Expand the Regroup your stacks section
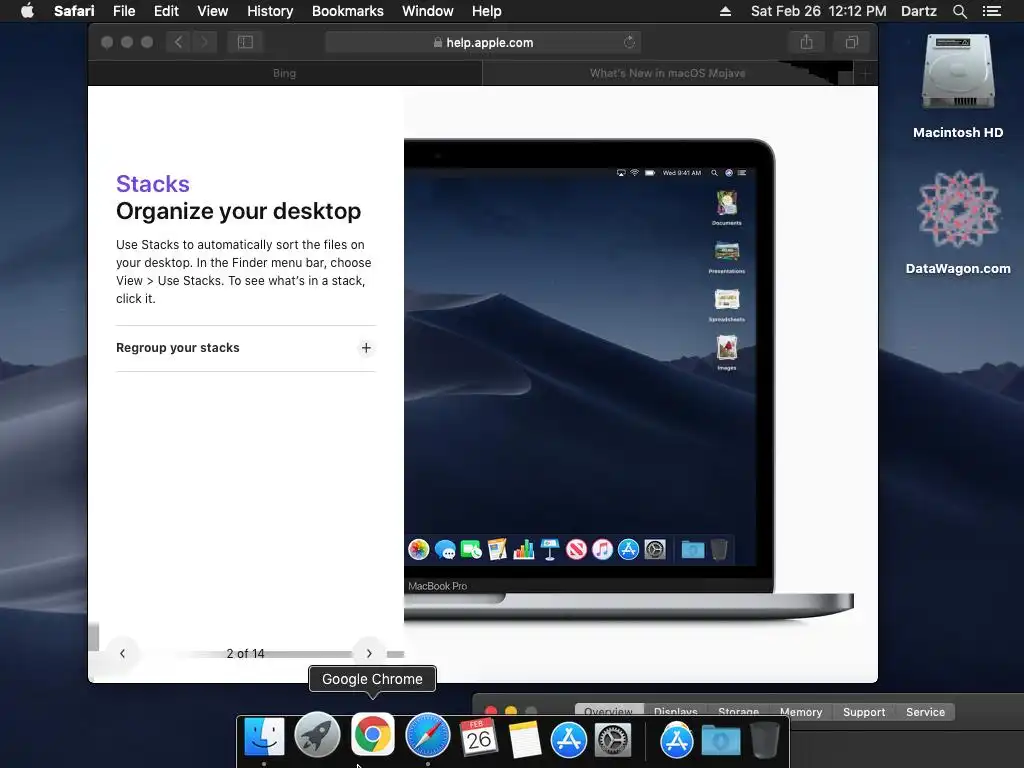Screen dimensions: 1024x768 pyautogui.click(x=246, y=348)
